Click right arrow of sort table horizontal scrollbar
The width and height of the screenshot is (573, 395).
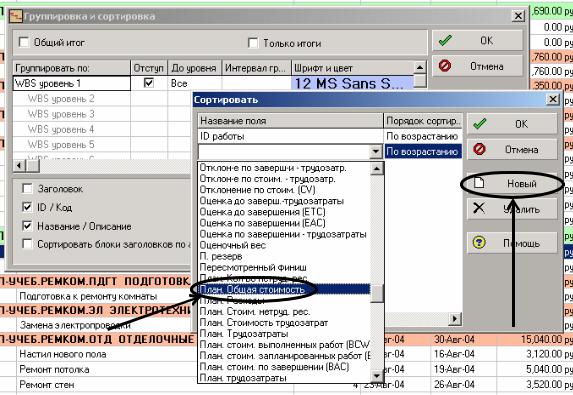coord(455,319)
